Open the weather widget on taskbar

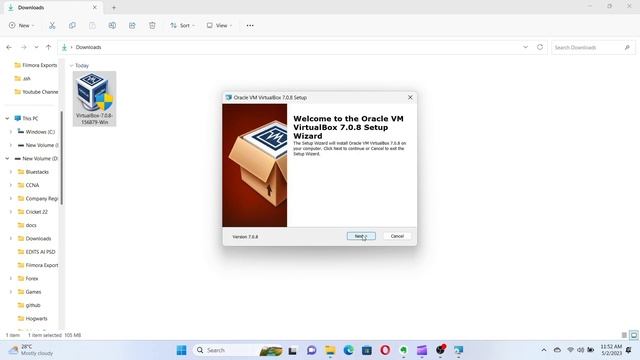click(32, 350)
